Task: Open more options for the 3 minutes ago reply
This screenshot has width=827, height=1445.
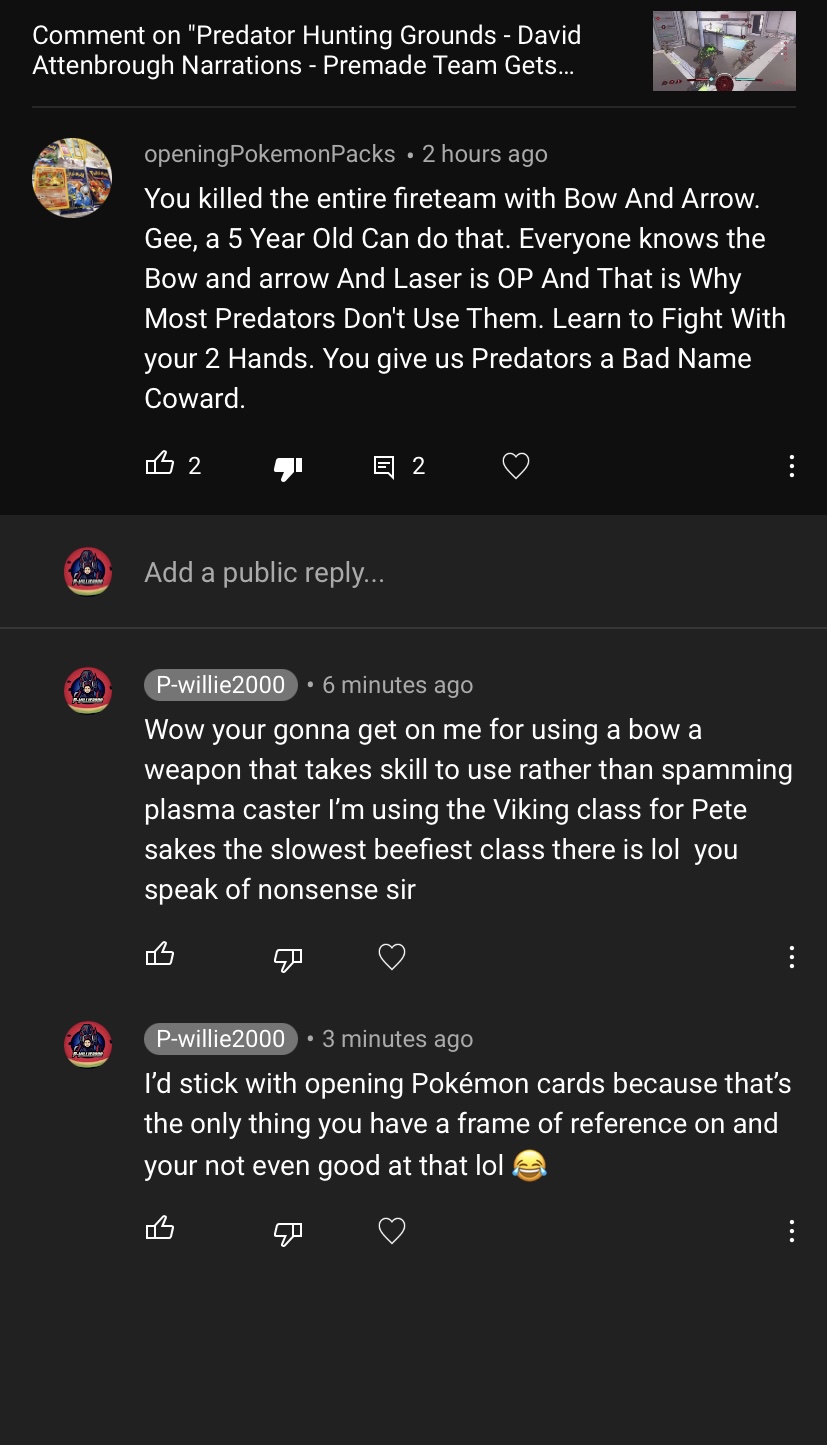Action: point(791,1230)
